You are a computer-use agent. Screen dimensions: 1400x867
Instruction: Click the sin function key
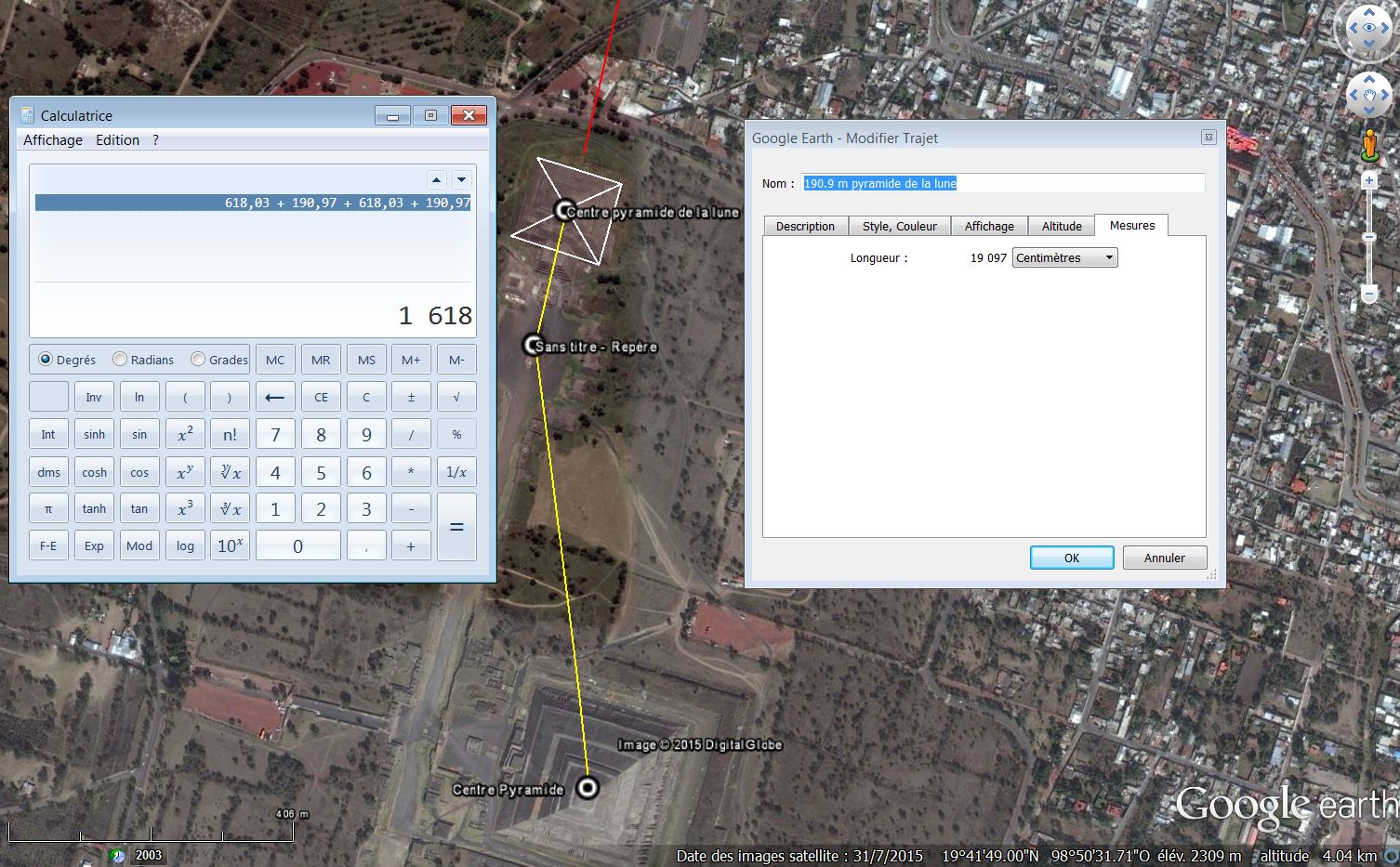pyautogui.click(x=139, y=434)
